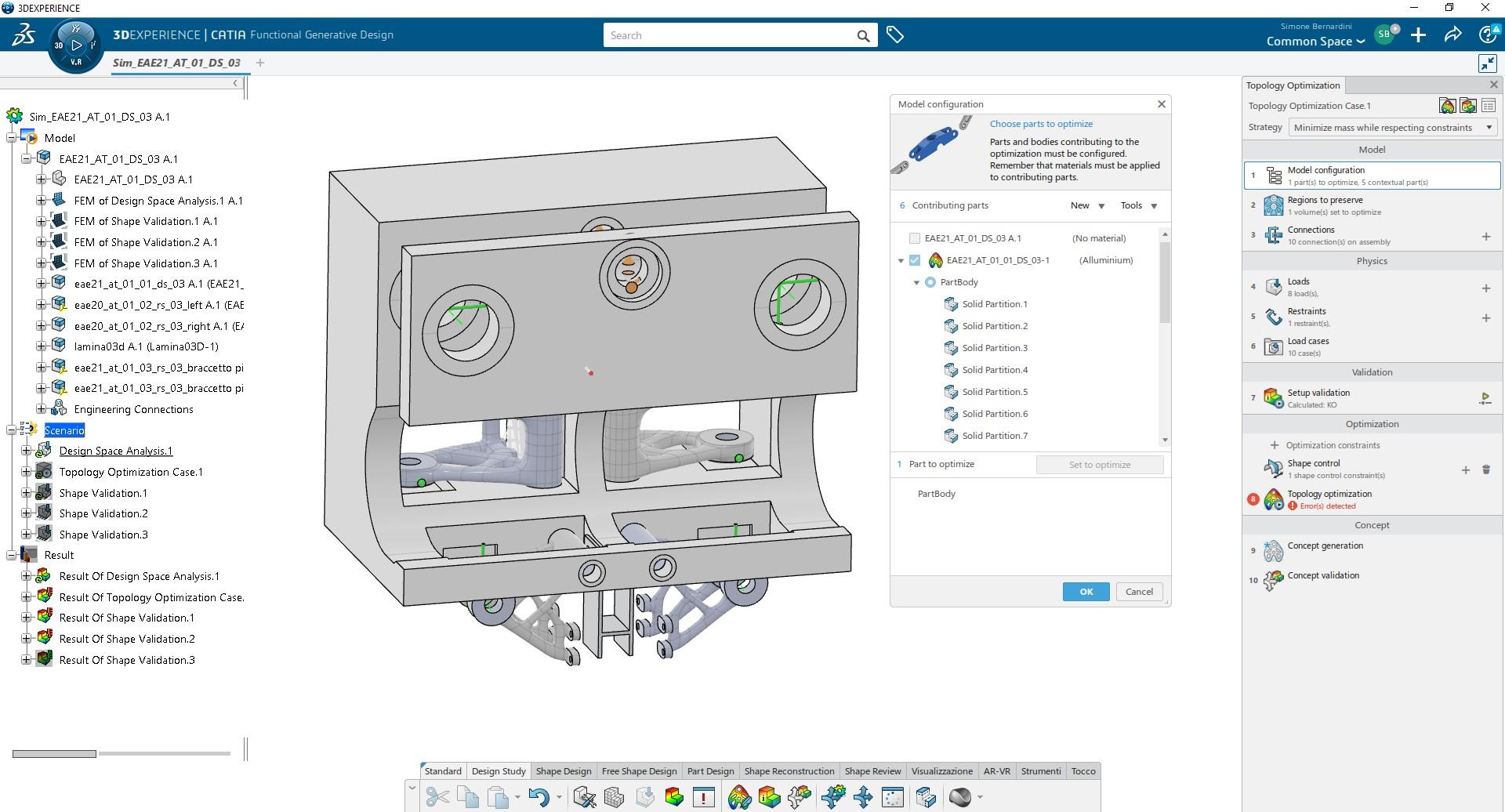Switch to Part Design tab

point(710,771)
